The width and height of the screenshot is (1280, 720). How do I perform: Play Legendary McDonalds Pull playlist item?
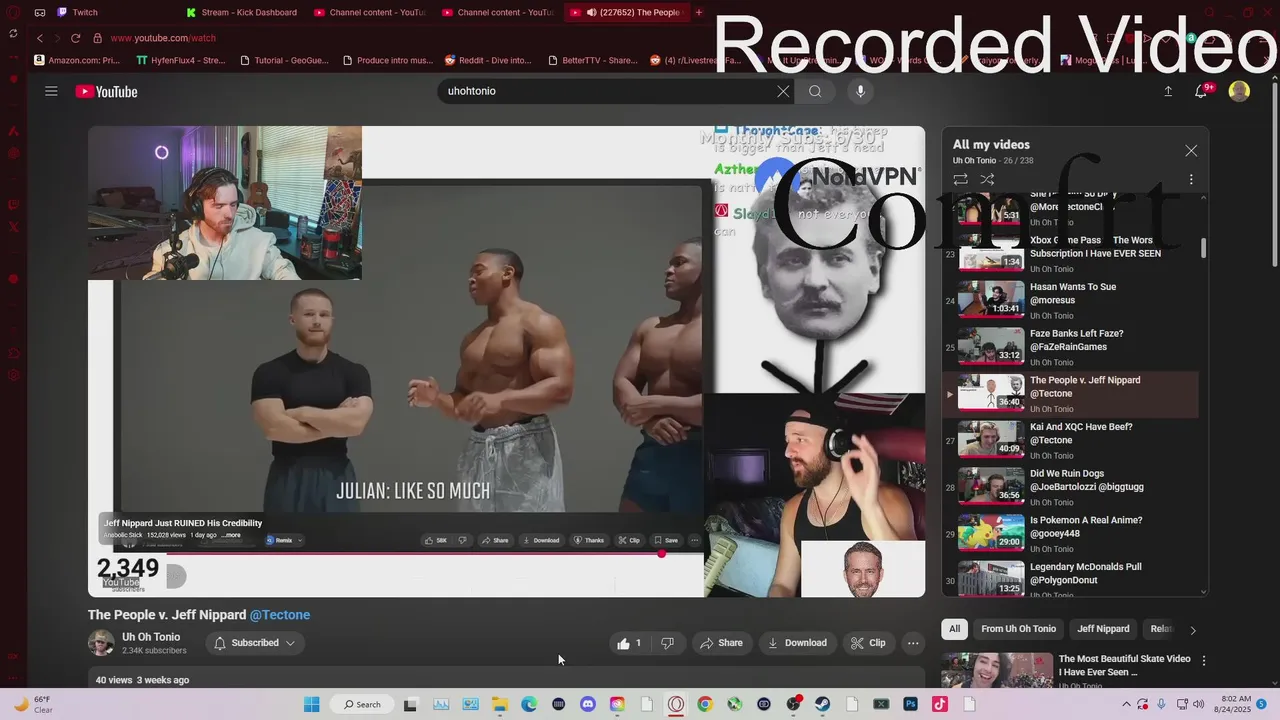[1070, 580]
